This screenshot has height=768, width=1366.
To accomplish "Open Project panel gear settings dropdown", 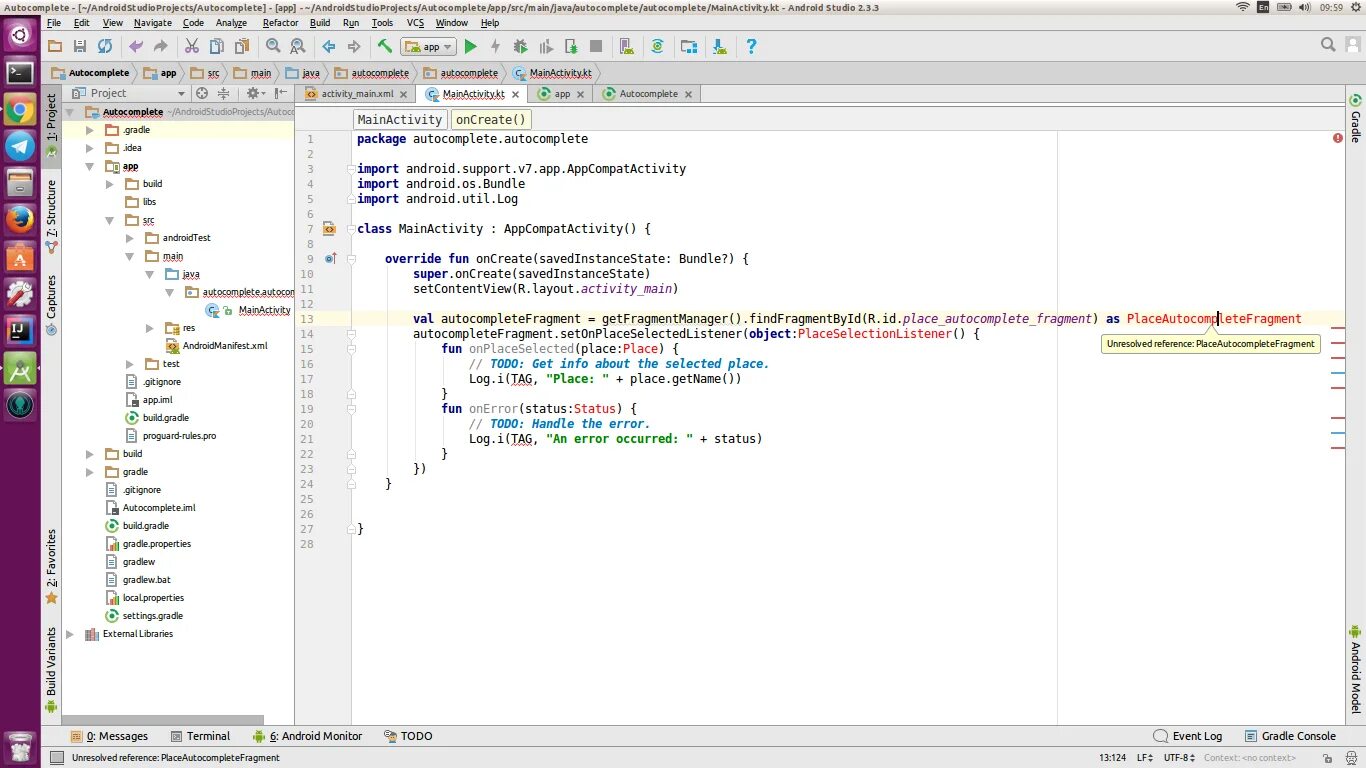I will tap(256, 93).
